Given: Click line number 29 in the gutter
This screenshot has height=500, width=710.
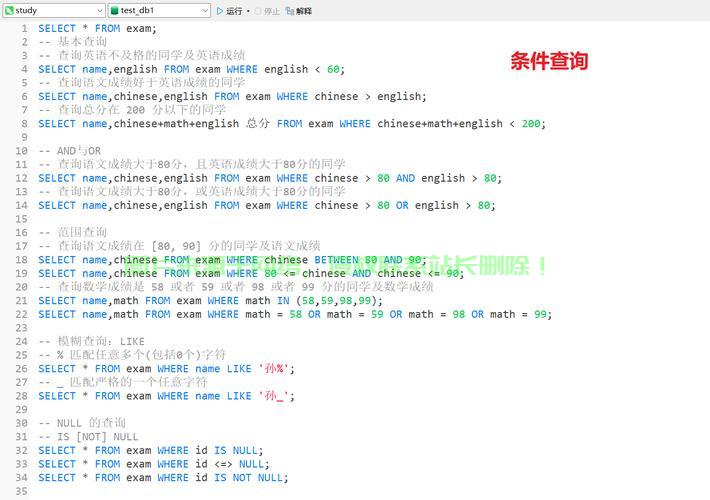Looking at the screenshot, I should pyautogui.click(x=21, y=409).
